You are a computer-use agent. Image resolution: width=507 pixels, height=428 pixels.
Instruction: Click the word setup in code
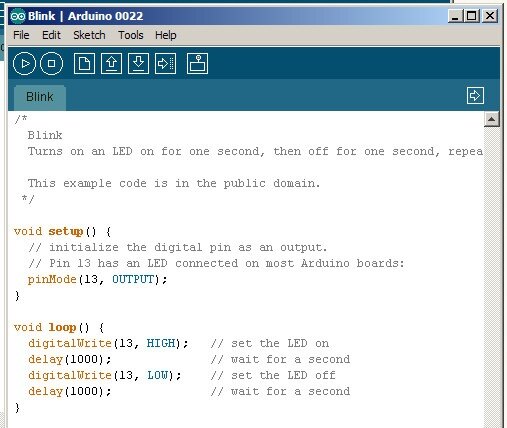click(66, 231)
